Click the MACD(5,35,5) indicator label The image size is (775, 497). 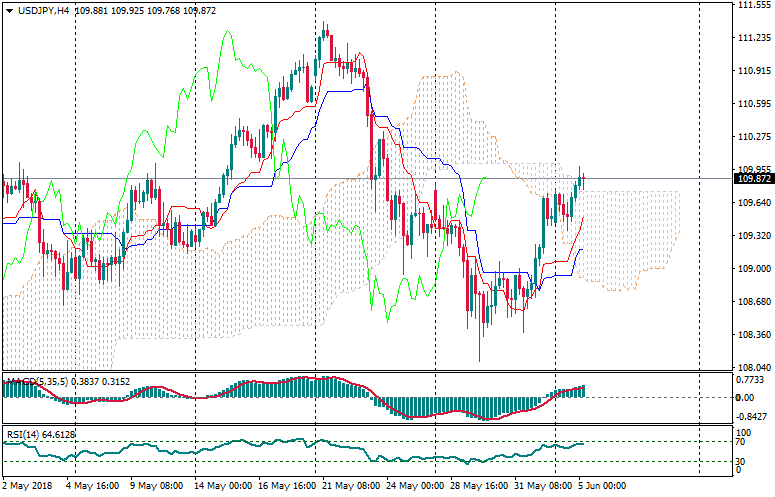[32, 382]
